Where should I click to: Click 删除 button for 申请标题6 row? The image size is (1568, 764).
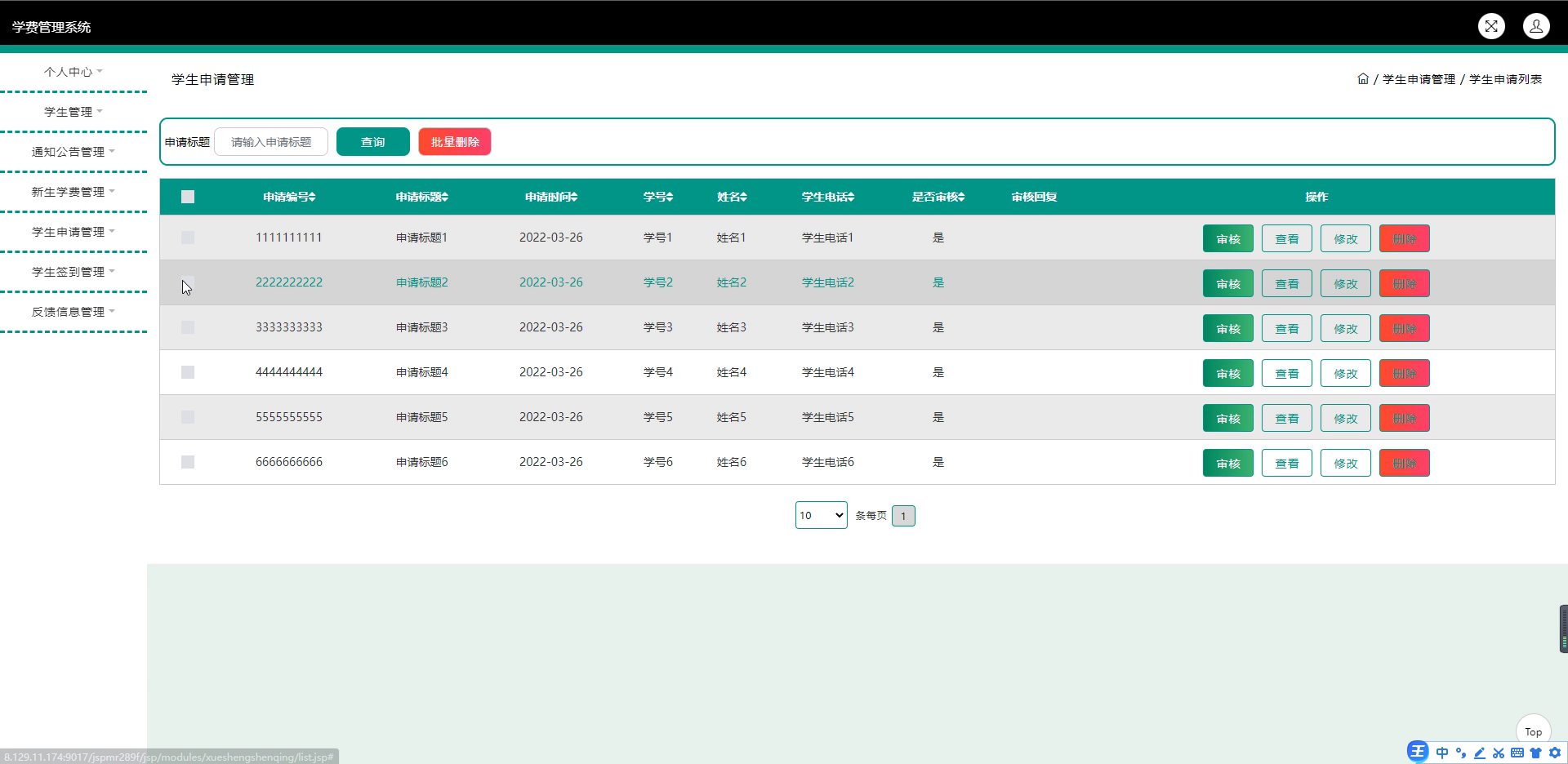[x=1405, y=464]
